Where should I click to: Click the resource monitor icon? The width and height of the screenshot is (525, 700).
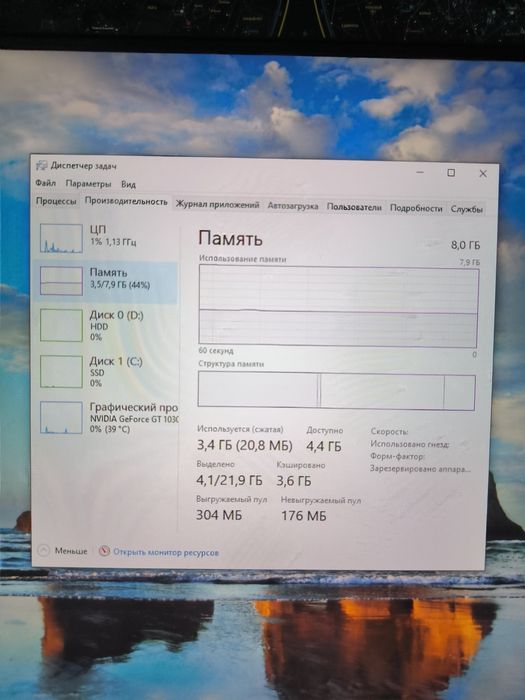pyautogui.click(x=104, y=551)
